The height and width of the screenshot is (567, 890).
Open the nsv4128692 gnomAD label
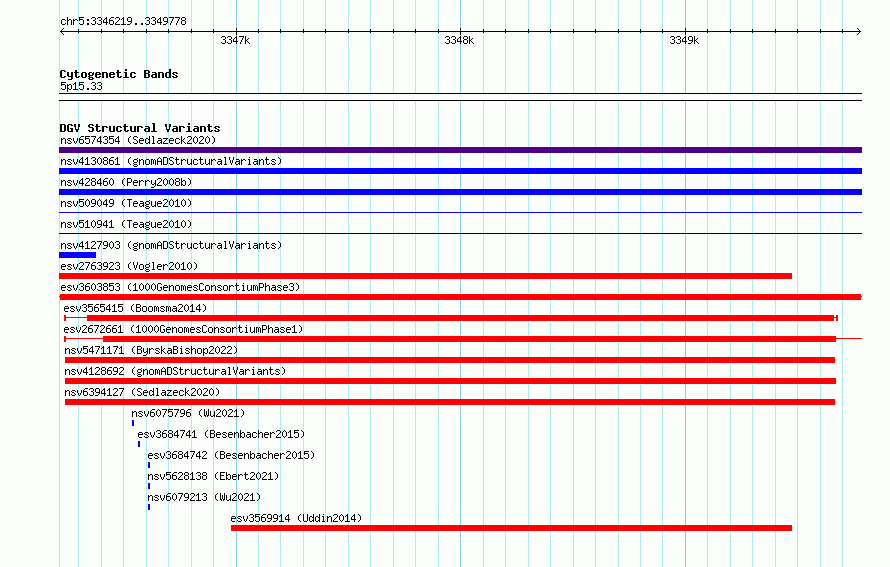(x=175, y=371)
